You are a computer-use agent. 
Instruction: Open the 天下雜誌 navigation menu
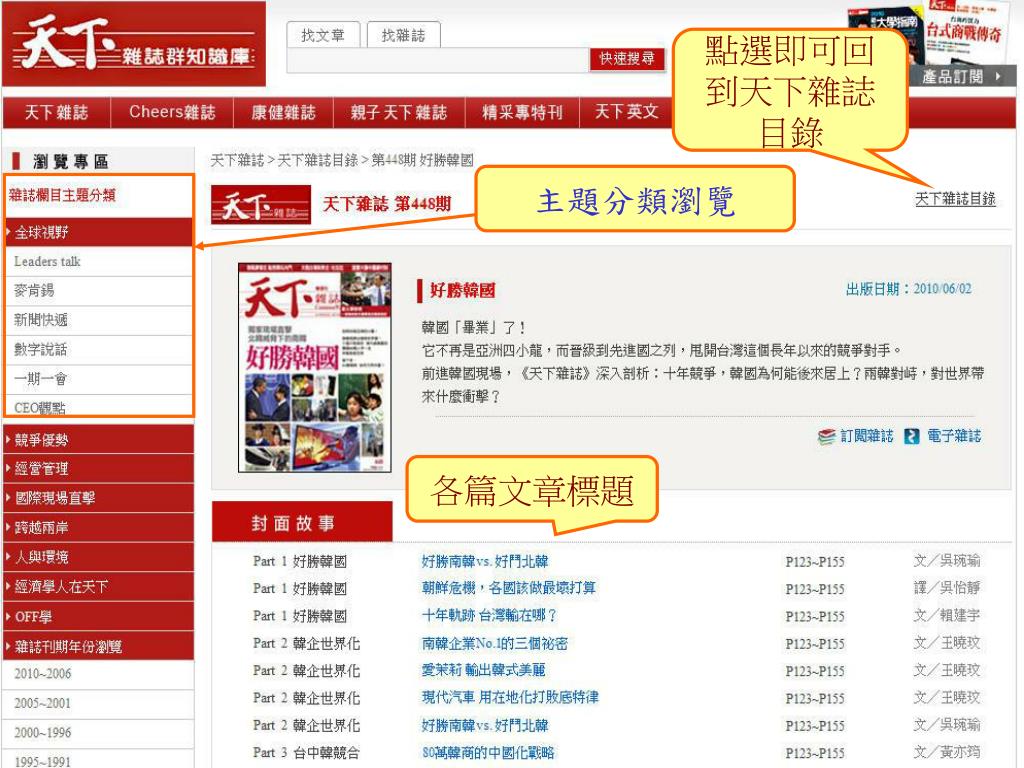point(57,112)
